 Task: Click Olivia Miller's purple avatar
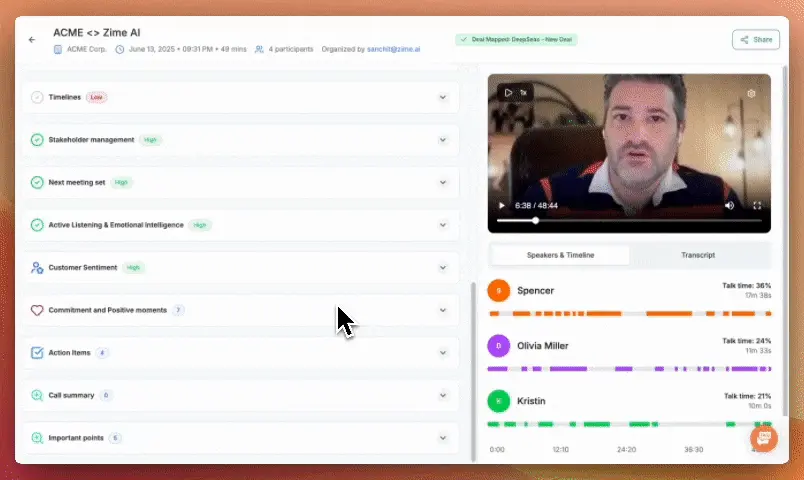tap(498, 346)
